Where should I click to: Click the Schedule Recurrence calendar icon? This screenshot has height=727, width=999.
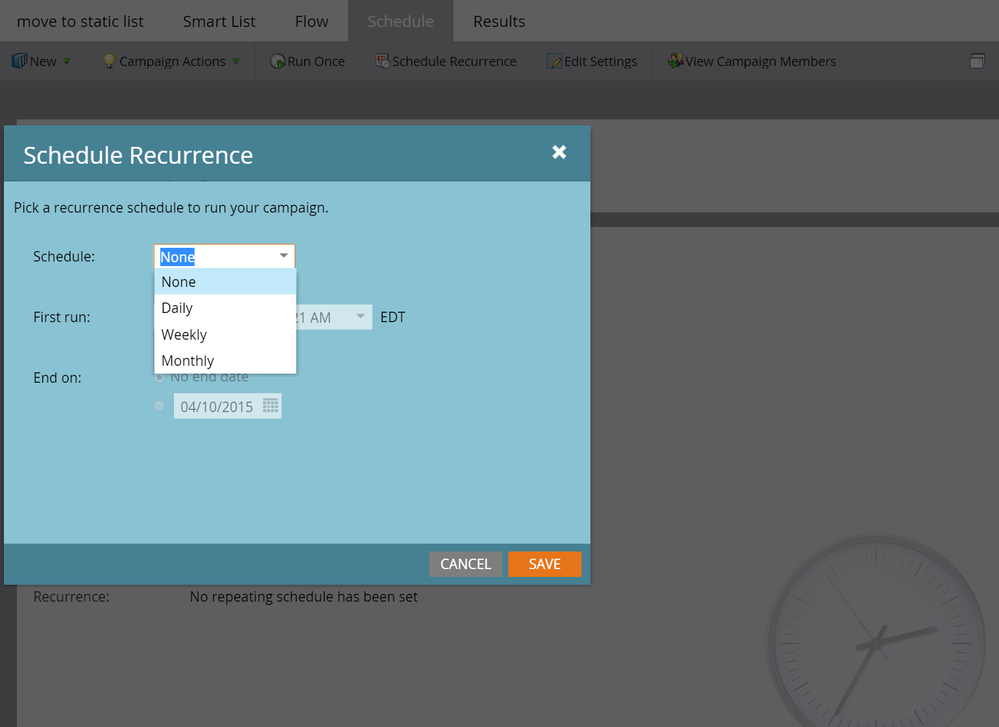[382, 61]
